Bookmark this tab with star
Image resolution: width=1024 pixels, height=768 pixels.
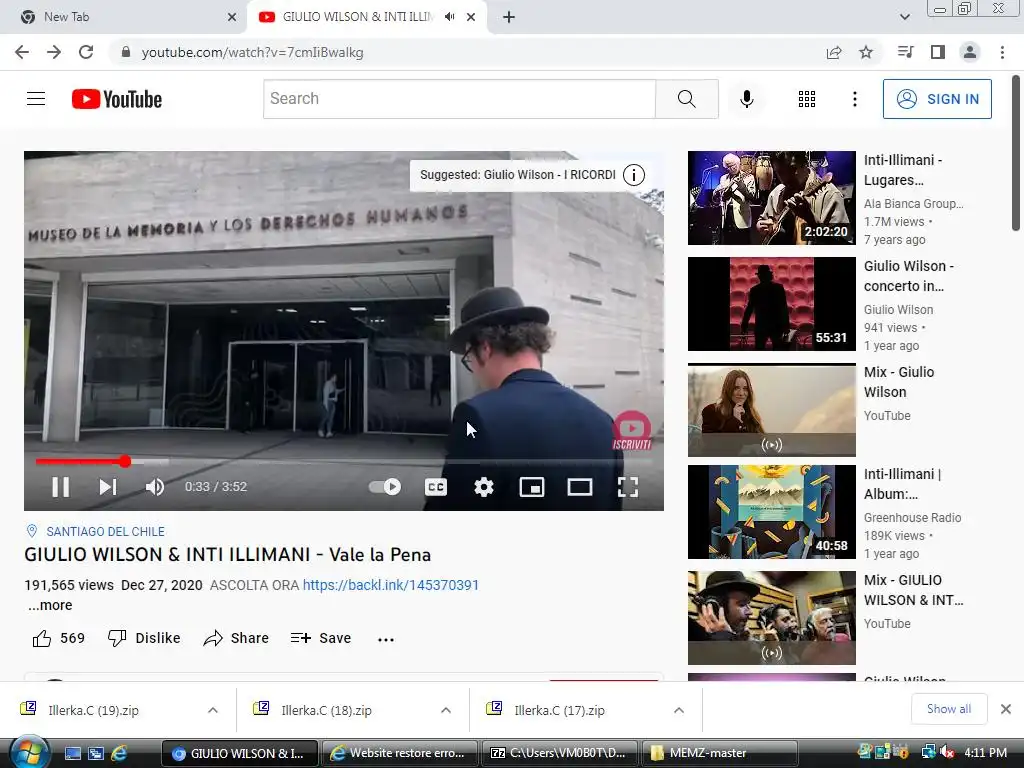pyautogui.click(x=866, y=52)
